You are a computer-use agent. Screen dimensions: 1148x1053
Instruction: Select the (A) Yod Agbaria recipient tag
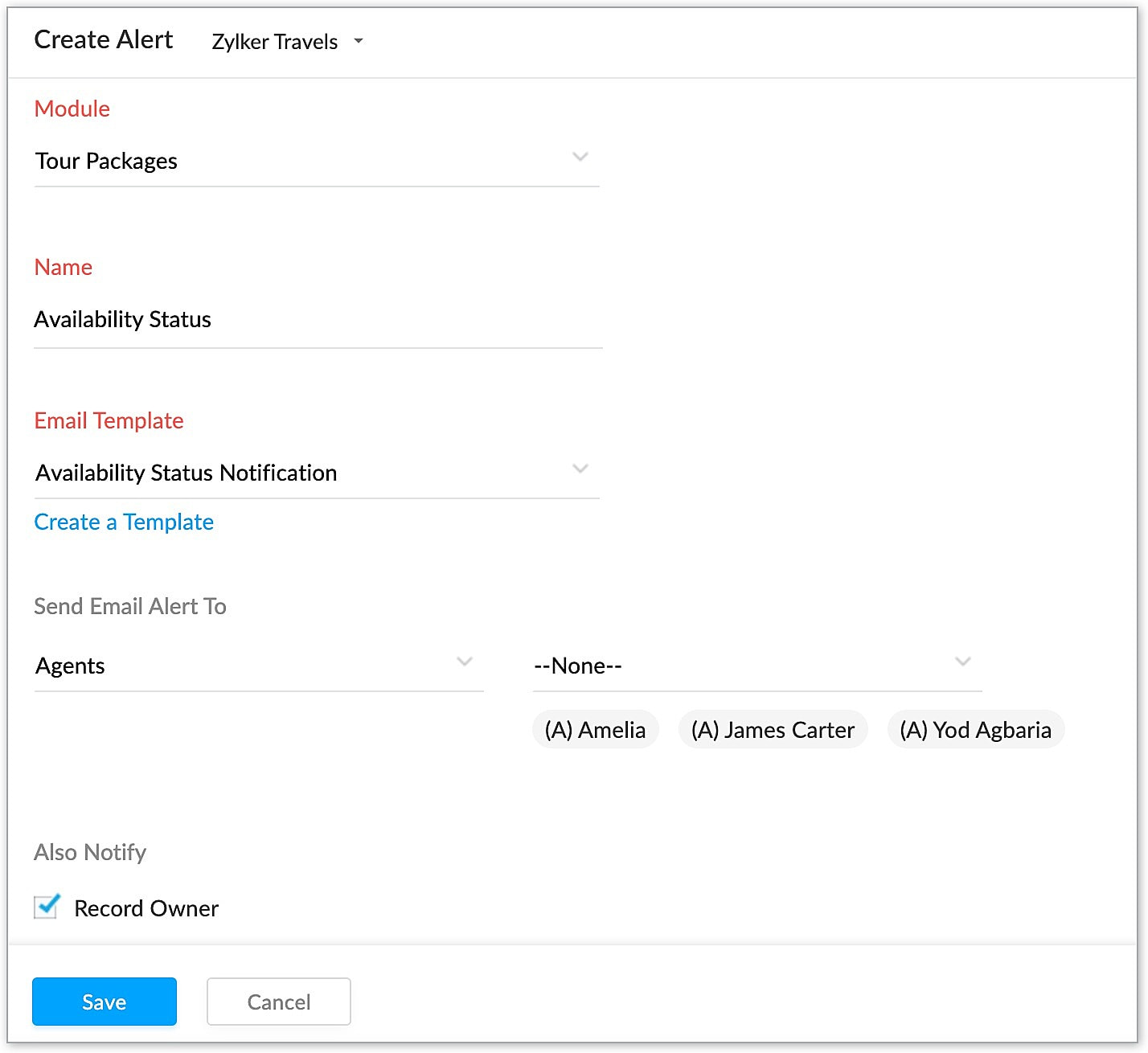click(975, 730)
